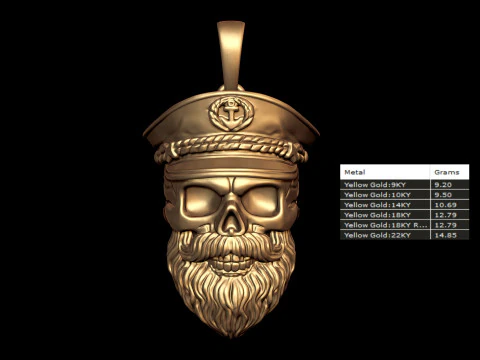Click the 9.50 grams value

pyautogui.click(x=443, y=195)
